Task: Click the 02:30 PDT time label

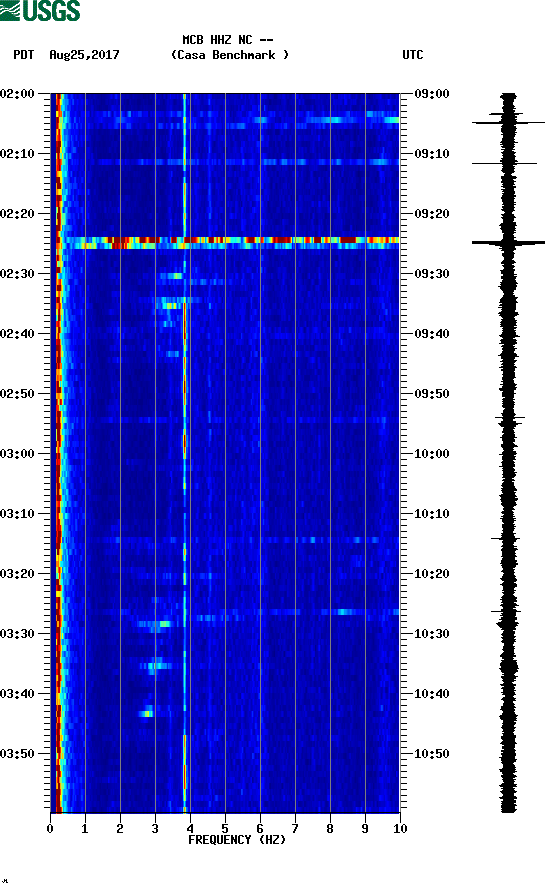Action: tap(18, 274)
